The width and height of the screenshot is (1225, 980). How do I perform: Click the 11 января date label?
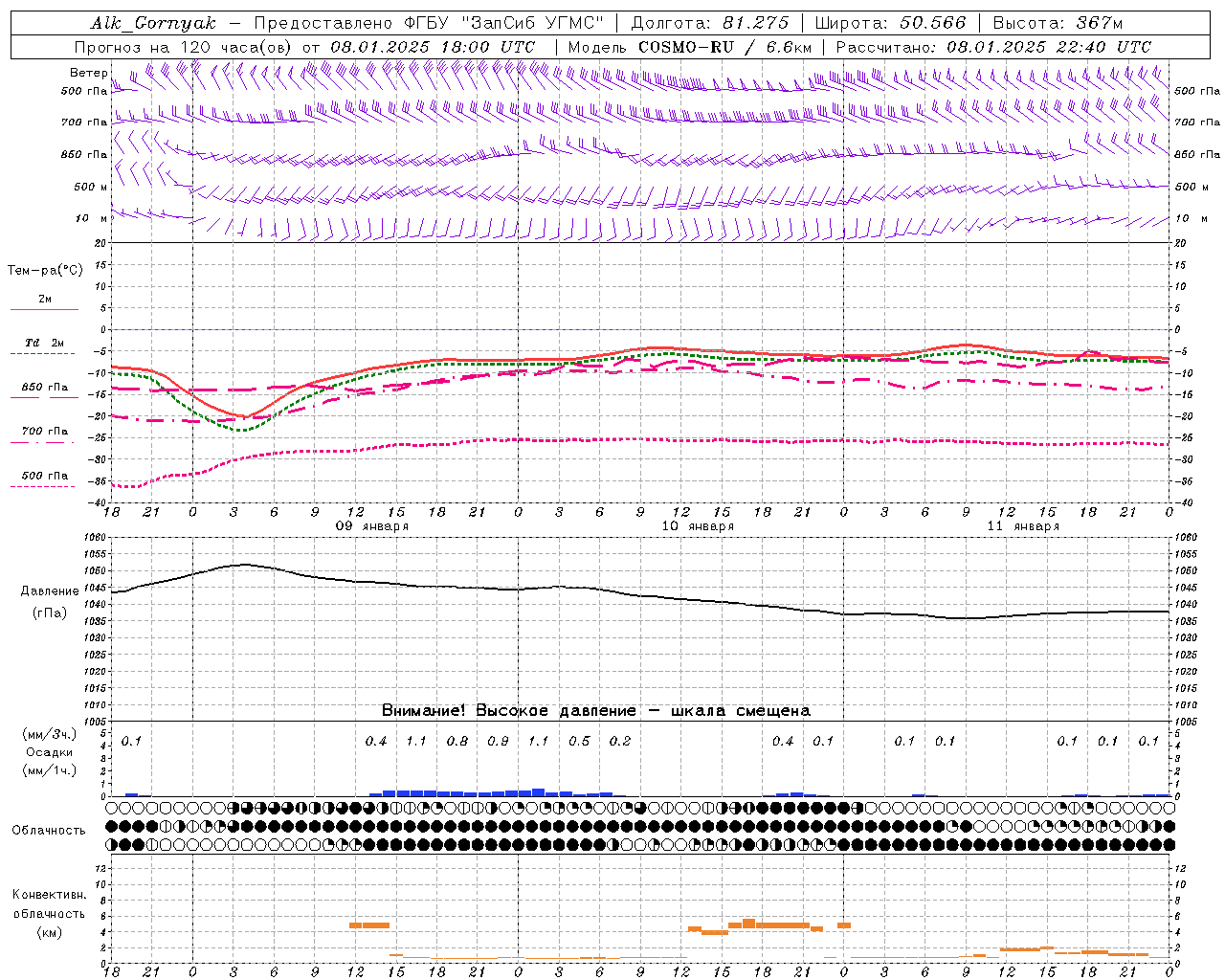(1023, 526)
